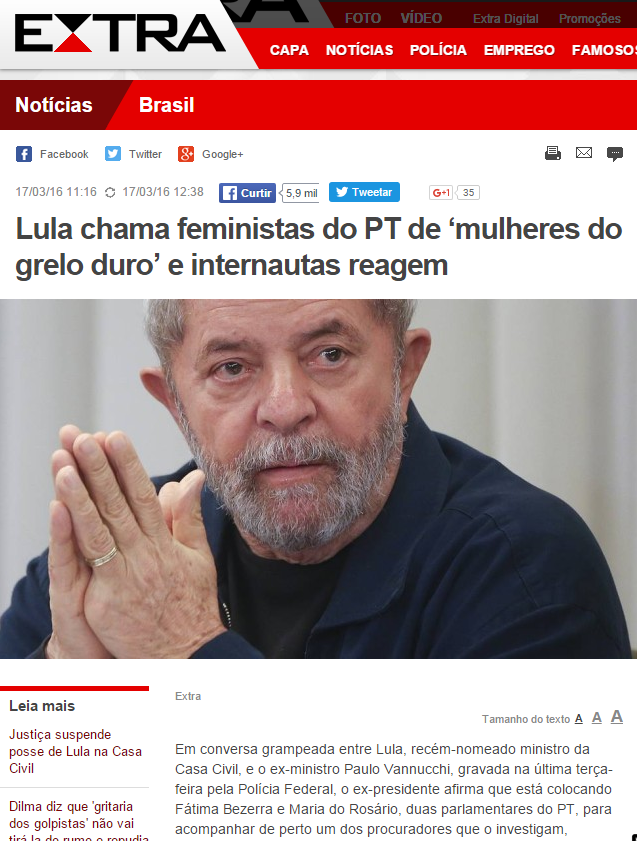Tweet the article with Tweetar button

(364, 192)
